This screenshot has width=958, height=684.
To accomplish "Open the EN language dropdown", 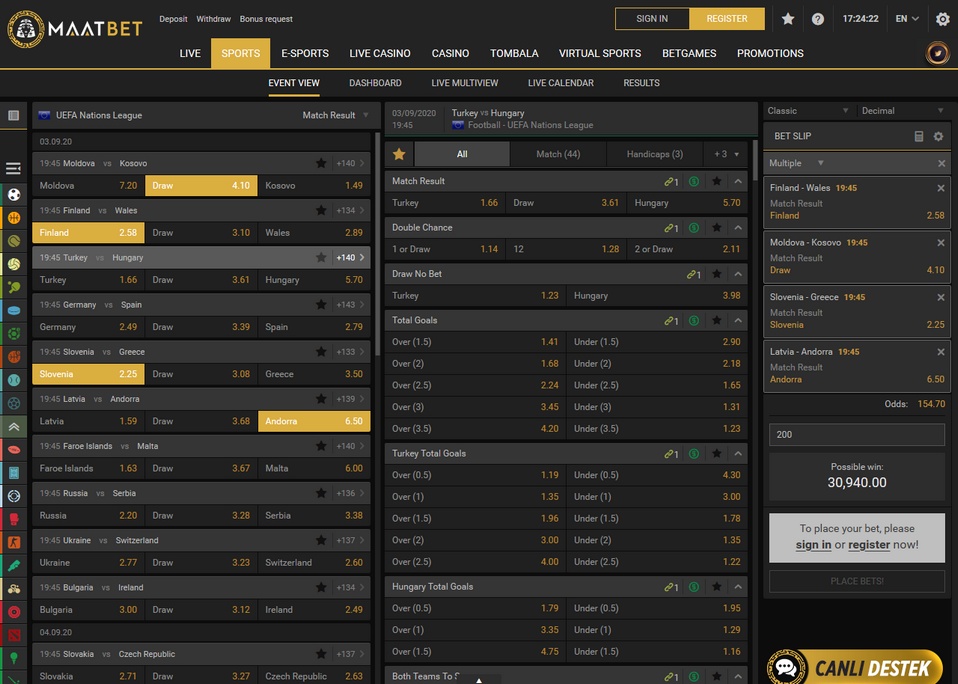I will click(x=908, y=19).
